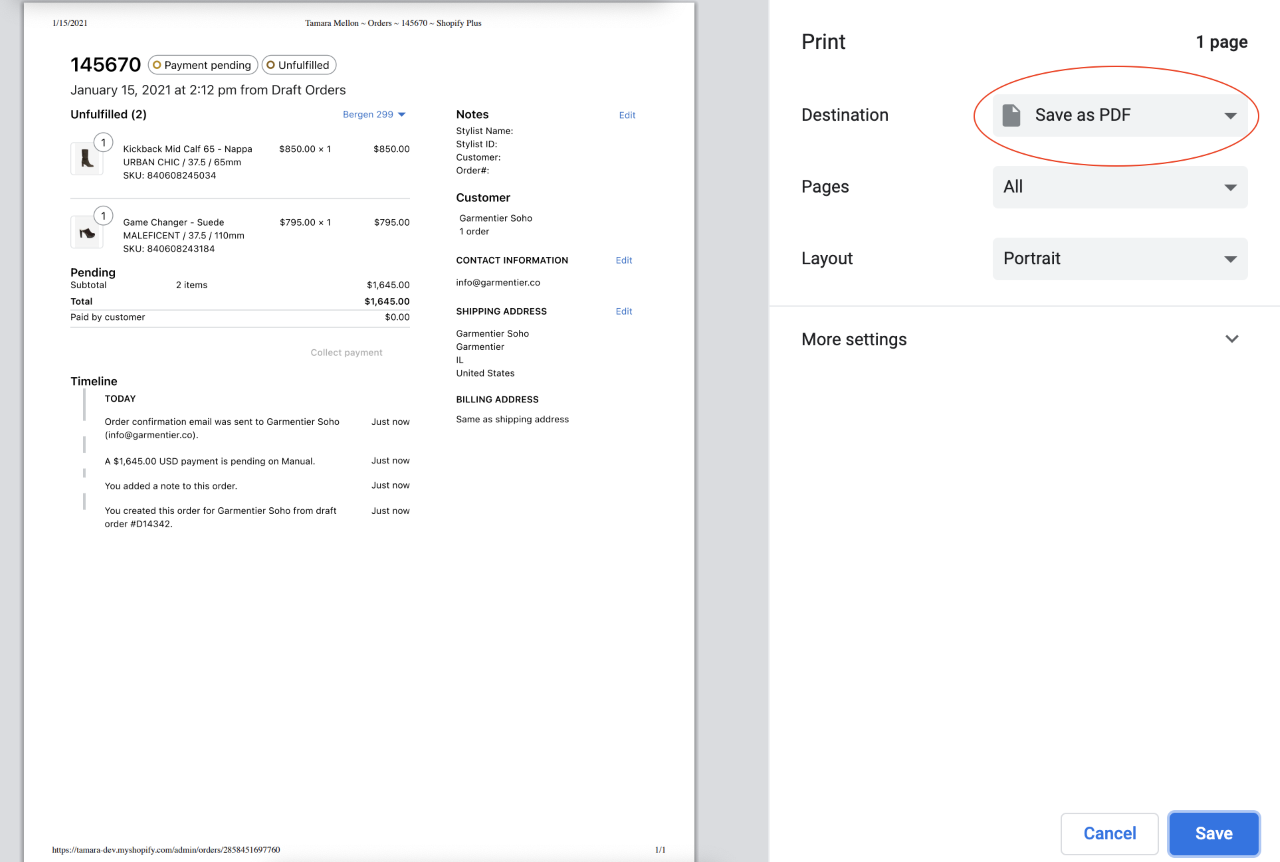This screenshot has height=862, width=1280.
Task: Click the Kickback Mid Calf 65 - Nappa product name
Action: coord(188,149)
